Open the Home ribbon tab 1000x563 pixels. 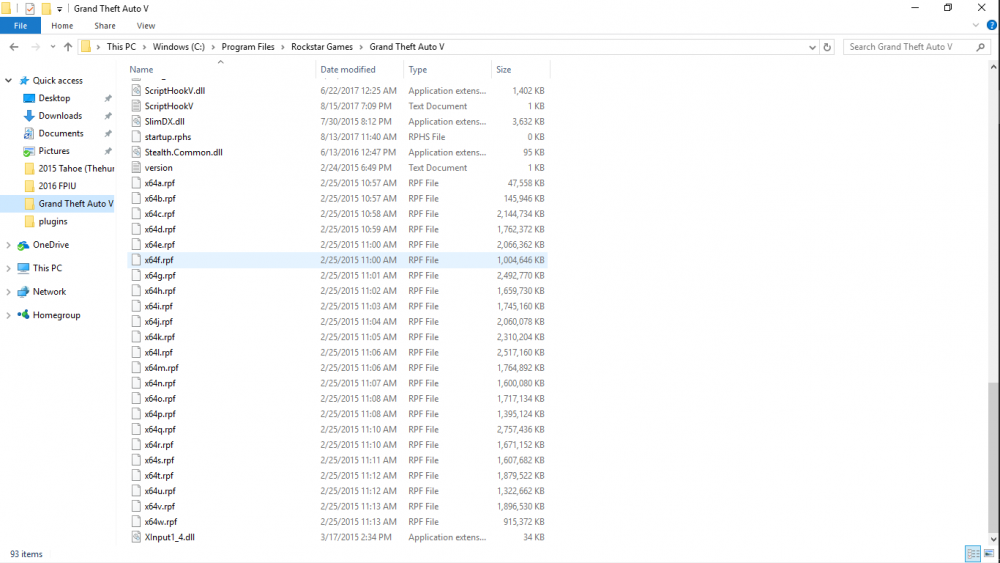(62, 26)
